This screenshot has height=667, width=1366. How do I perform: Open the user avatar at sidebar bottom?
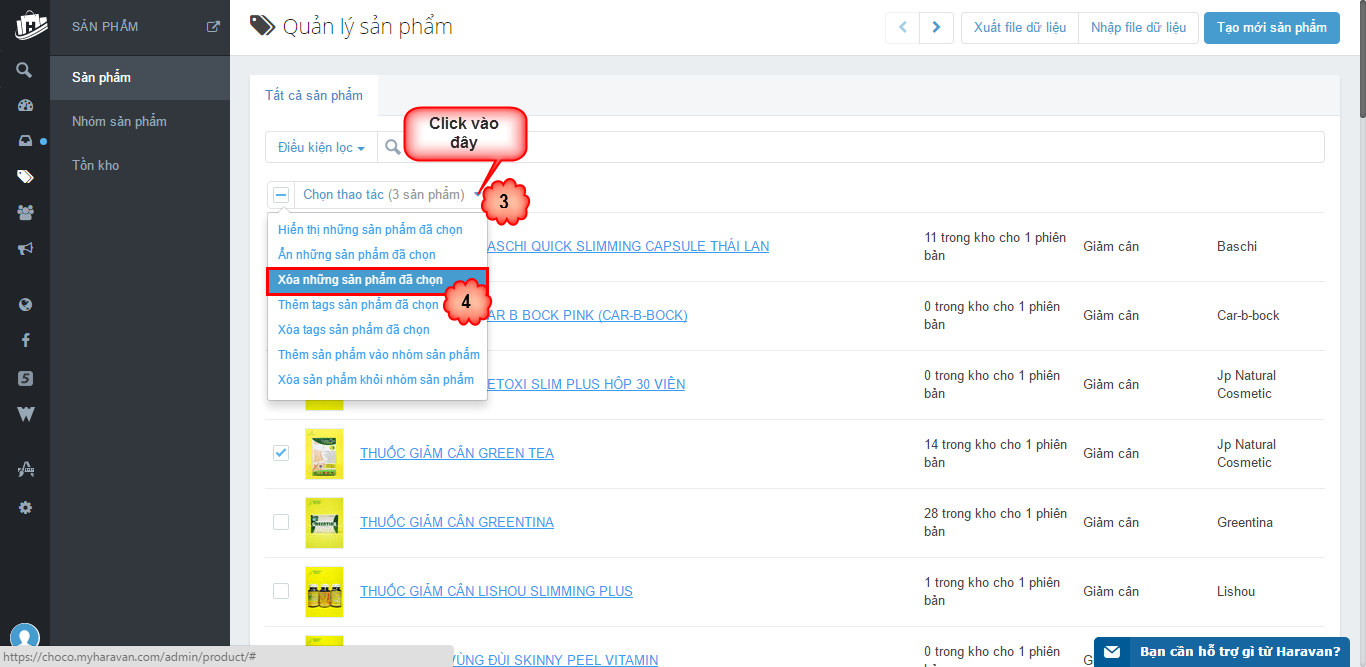click(x=25, y=638)
